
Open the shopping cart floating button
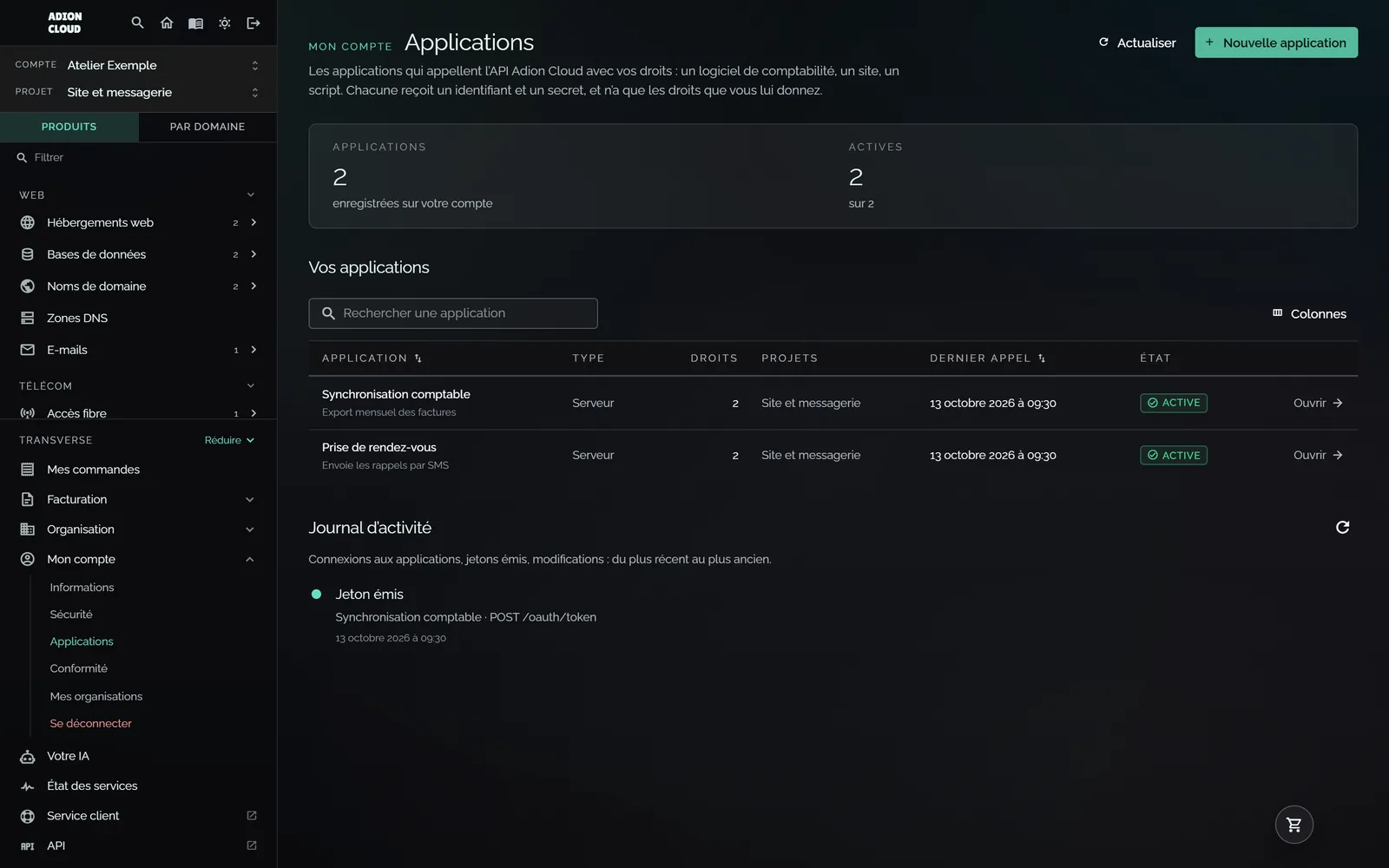[1294, 825]
